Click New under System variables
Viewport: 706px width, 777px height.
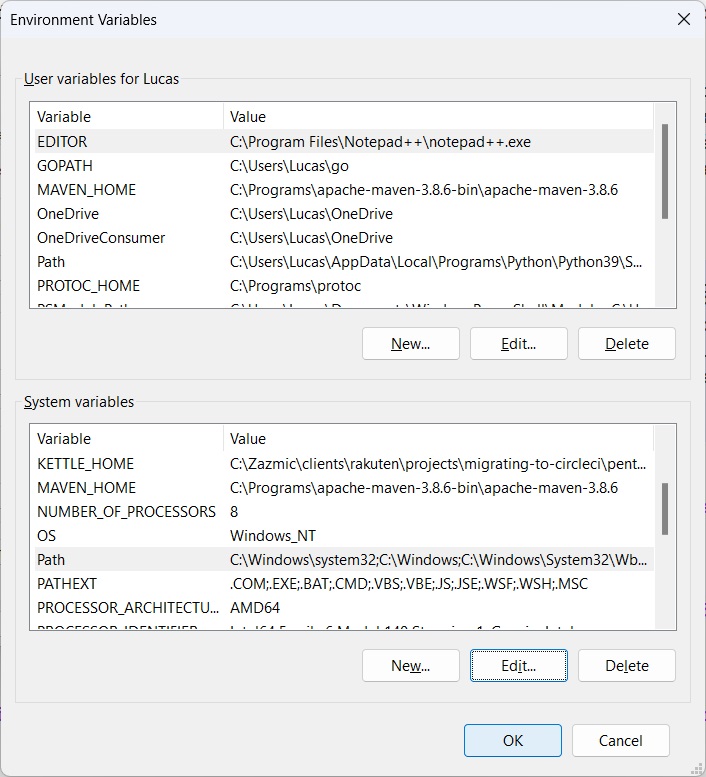coord(410,665)
